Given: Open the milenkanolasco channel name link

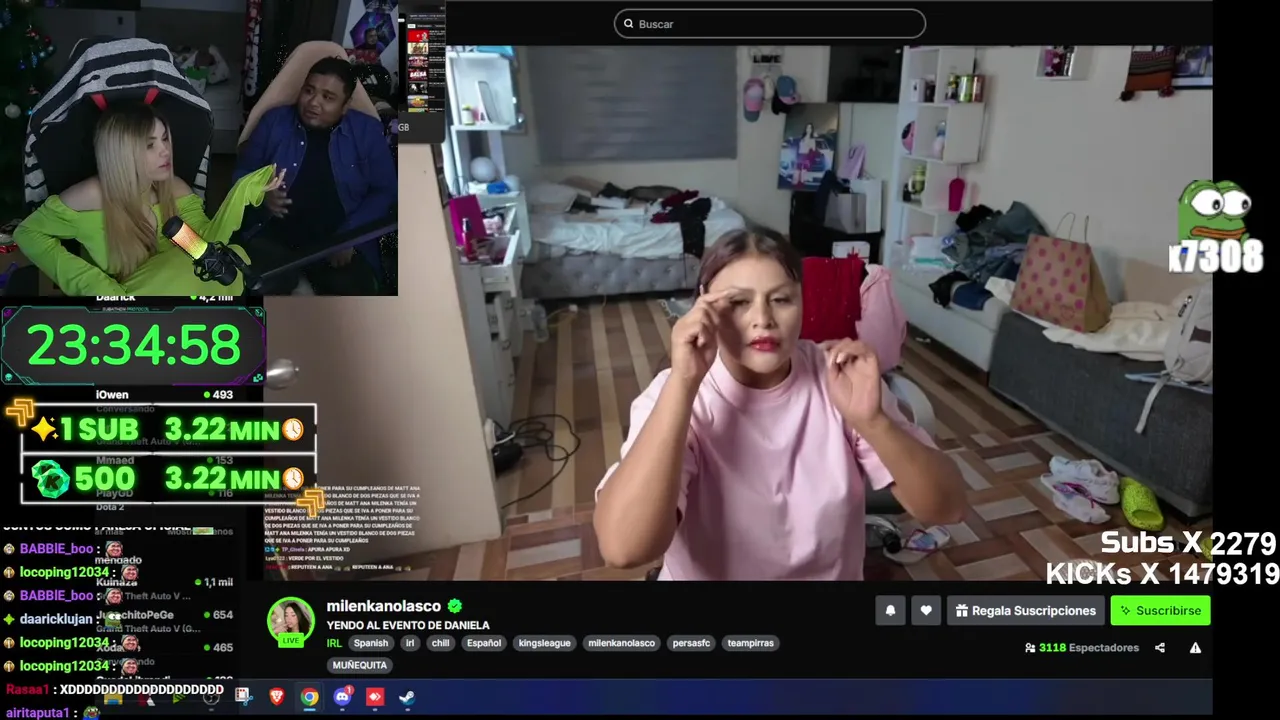Looking at the screenshot, I should [383, 606].
